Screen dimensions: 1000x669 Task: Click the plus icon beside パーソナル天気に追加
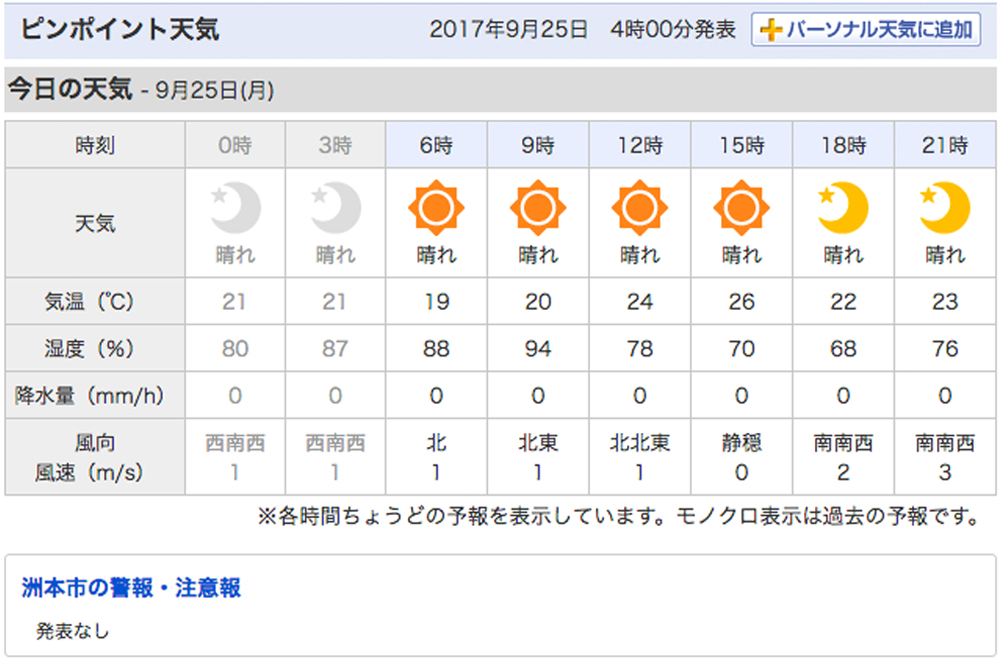pos(770,30)
